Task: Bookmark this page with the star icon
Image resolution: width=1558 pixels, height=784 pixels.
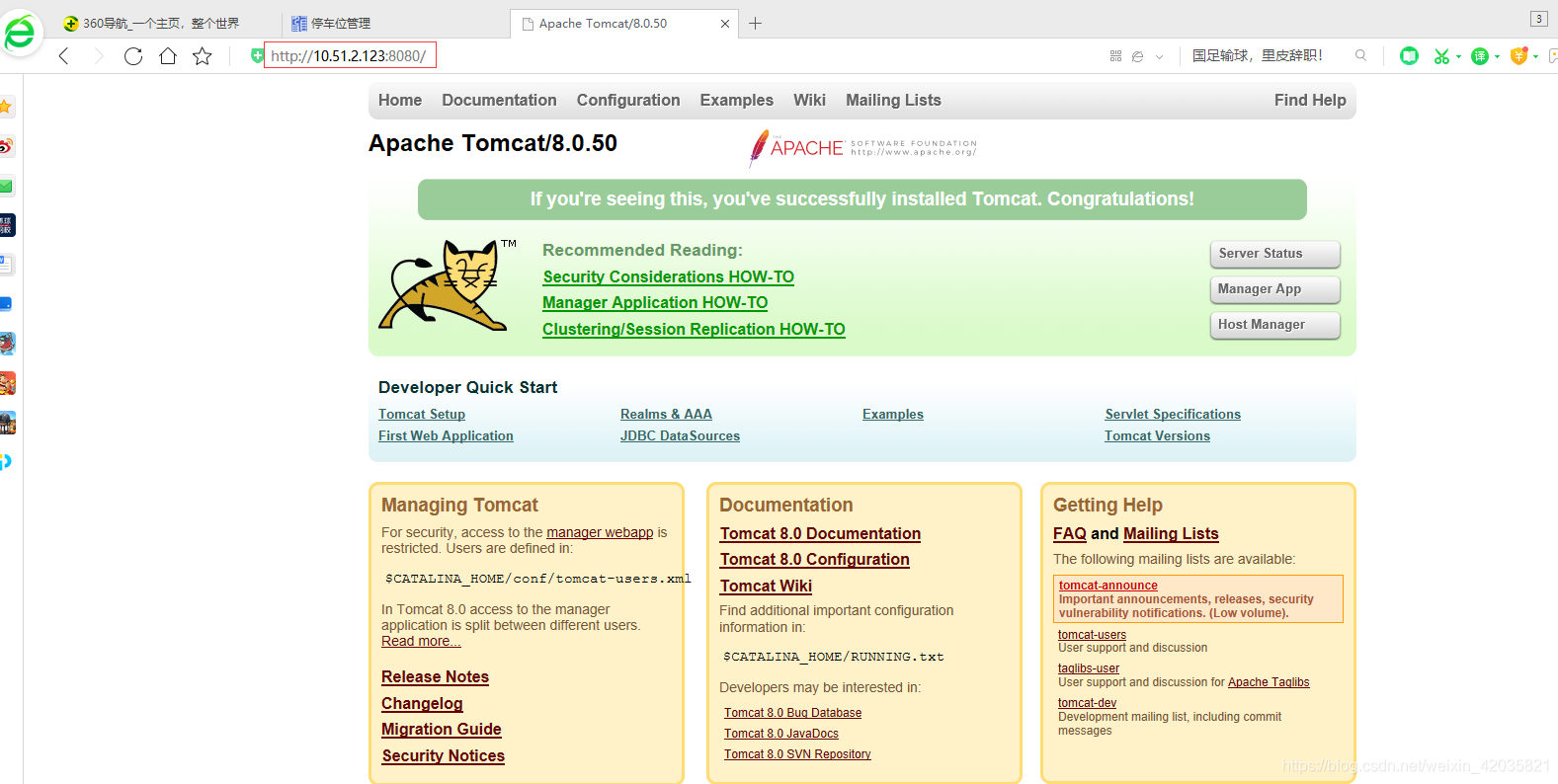Action: 203,56
